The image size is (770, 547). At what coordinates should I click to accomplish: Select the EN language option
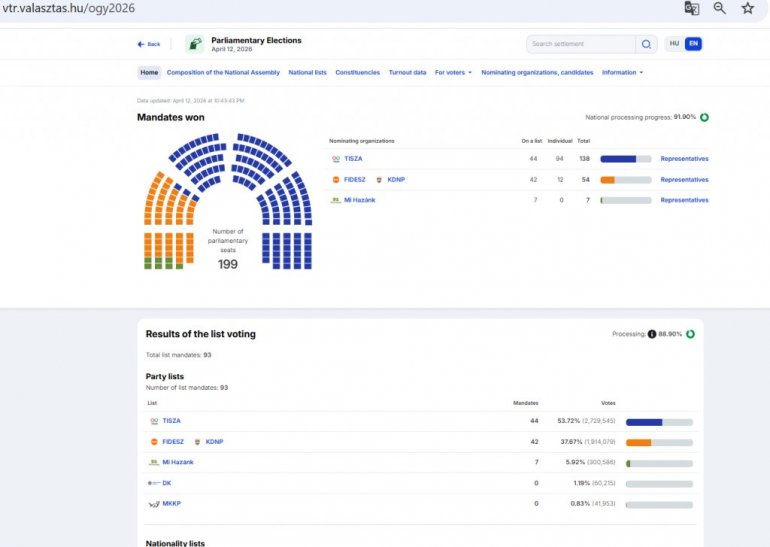tap(692, 44)
